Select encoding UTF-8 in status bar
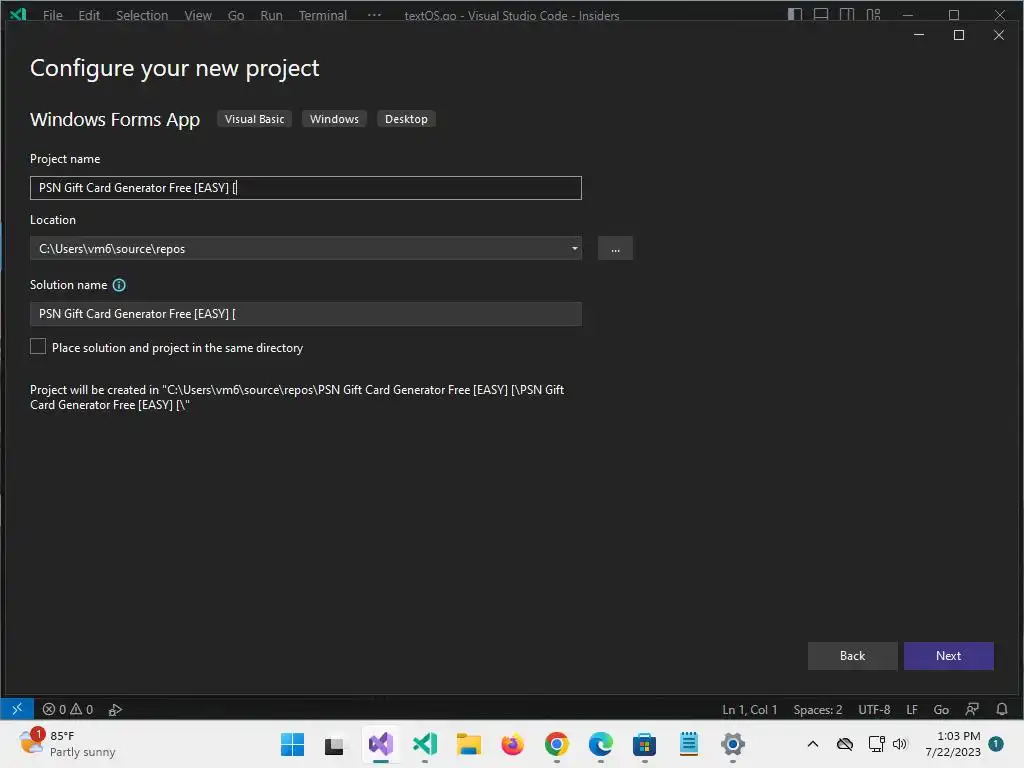This screenshot has height=768, width=1024. pyautogui.click(x=874, y=710)
